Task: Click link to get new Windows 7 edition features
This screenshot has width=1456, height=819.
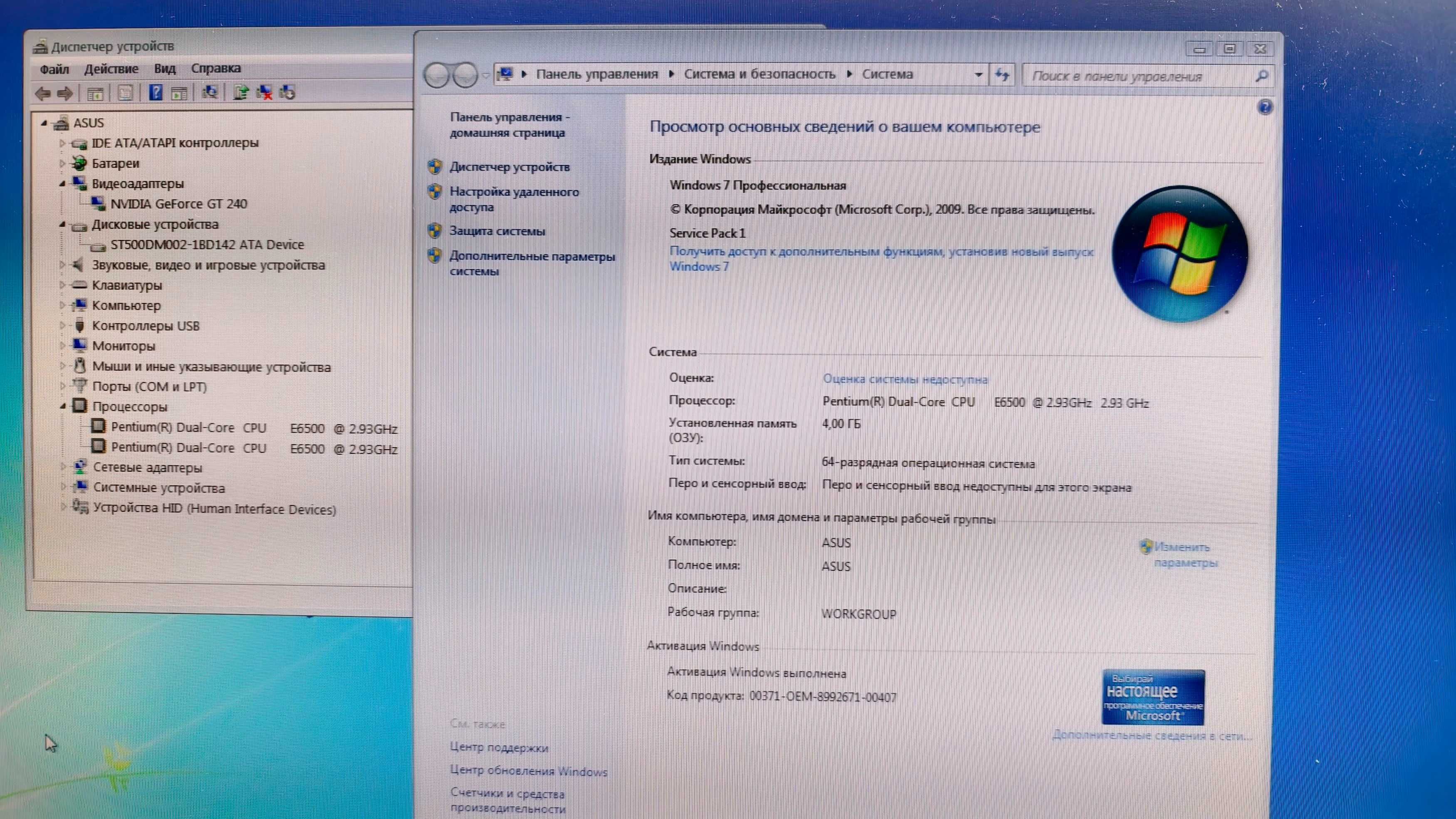Action: (881, 259)
